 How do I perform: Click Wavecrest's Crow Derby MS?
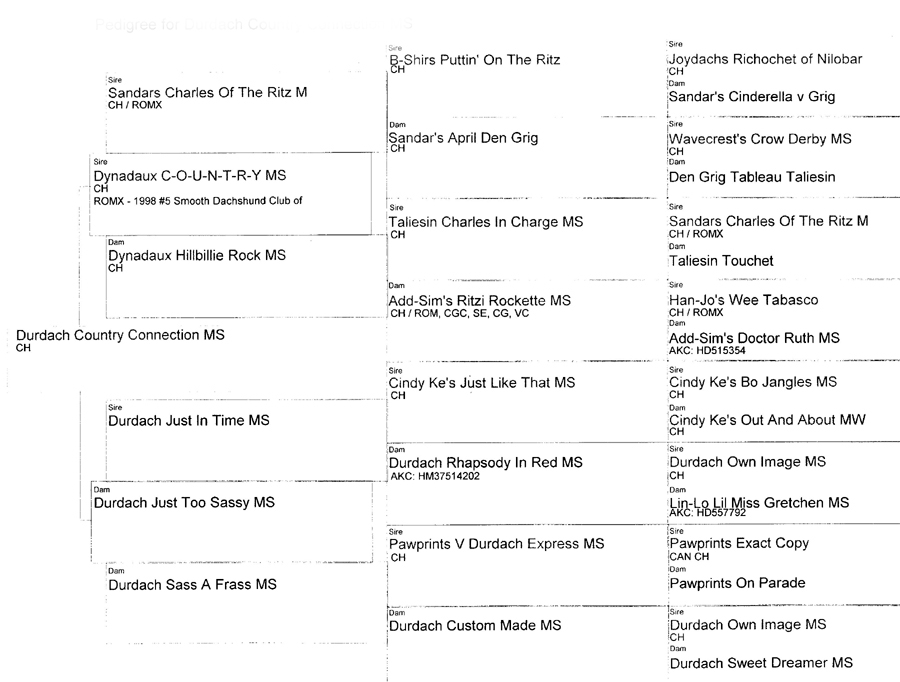coord(760,139)
